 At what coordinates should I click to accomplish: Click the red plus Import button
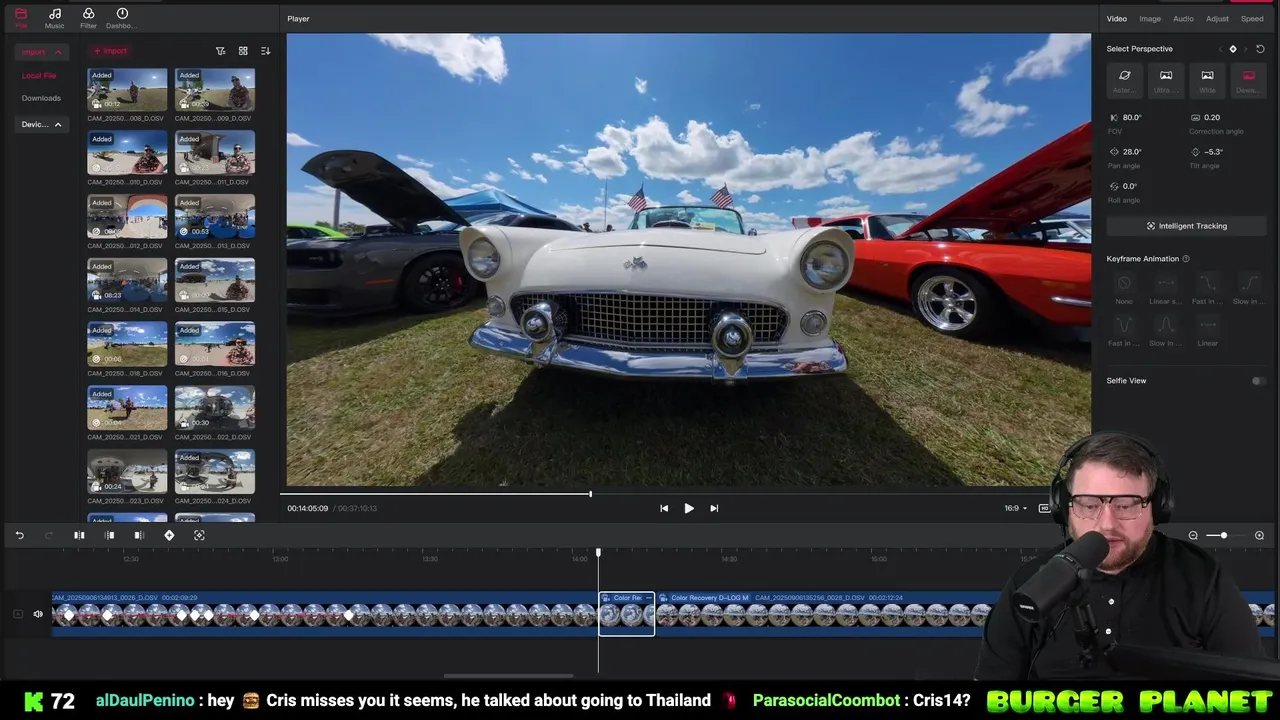pyautogui.click(x=110, y=51)
